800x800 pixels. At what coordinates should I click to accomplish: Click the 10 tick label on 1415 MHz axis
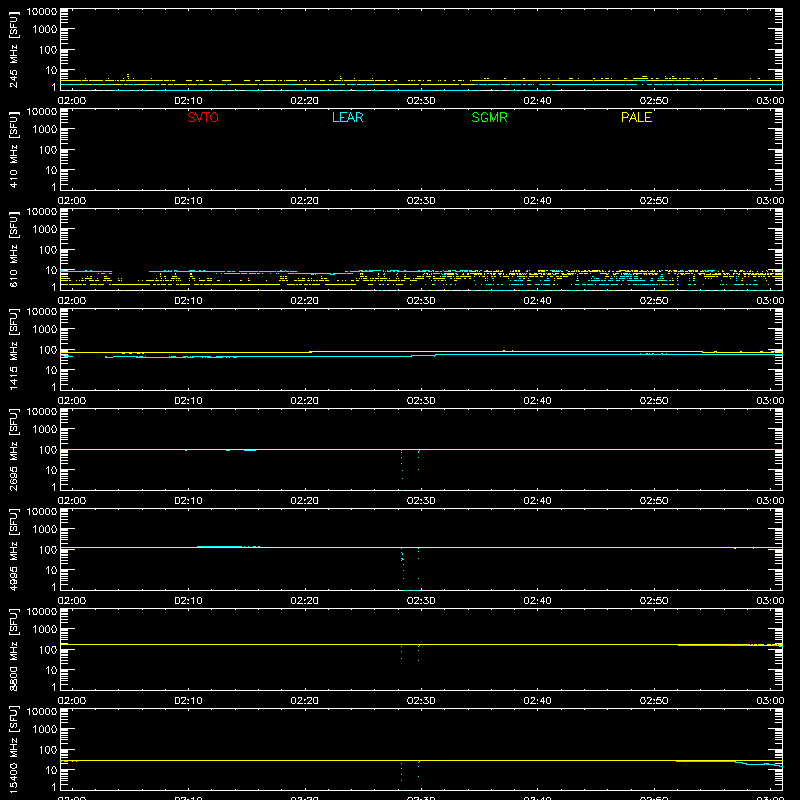pyautogui.click(x=51, y=370)
